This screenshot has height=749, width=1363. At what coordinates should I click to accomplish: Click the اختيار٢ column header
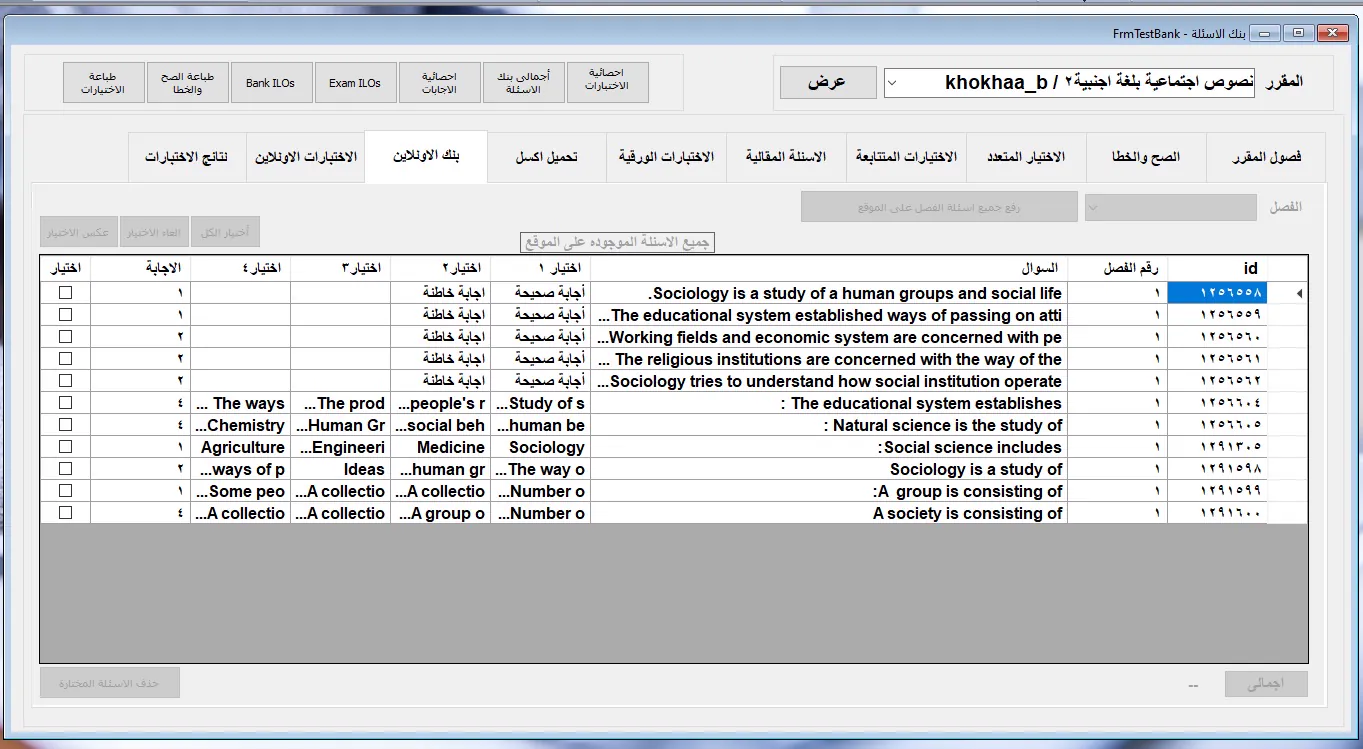pos(441,268)
